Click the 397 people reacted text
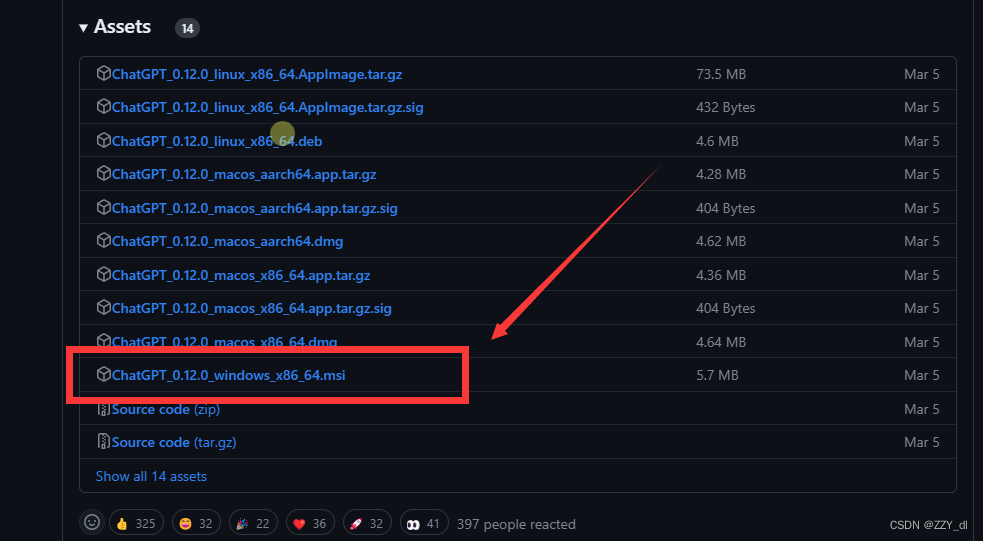Screen dimensions: 983x541 pyautogui.click(x=516, y=524)
